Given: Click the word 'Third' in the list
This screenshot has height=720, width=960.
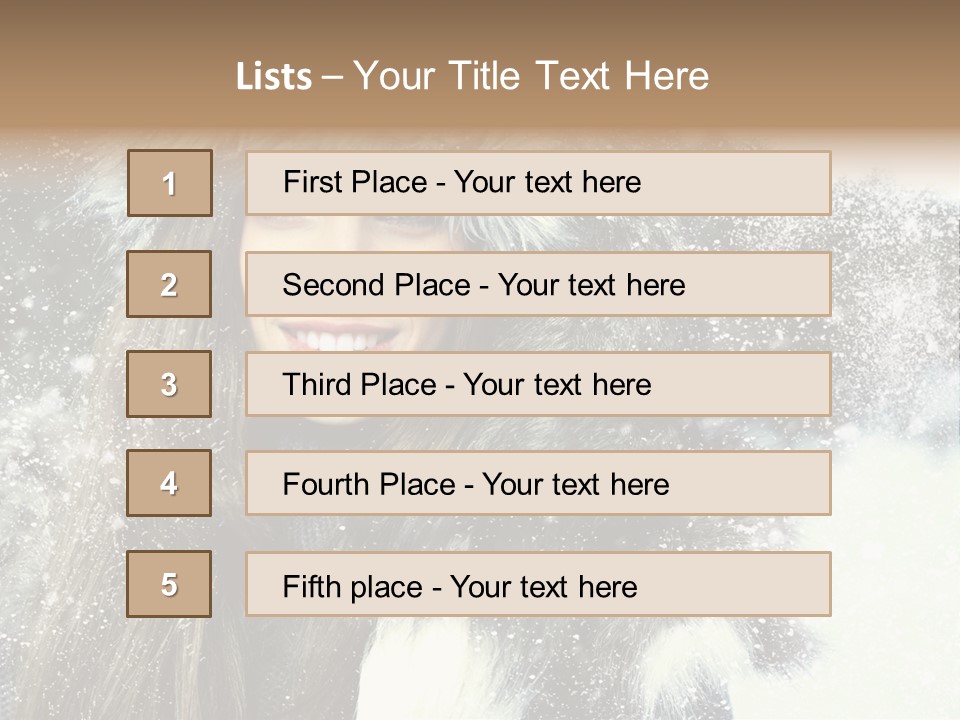Looking at the screenshot, I should click(x=318, y=385).
